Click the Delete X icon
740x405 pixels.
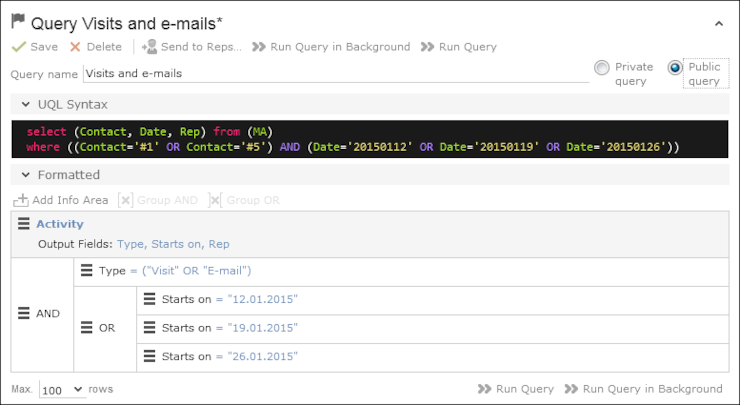(x=75, y=47)
